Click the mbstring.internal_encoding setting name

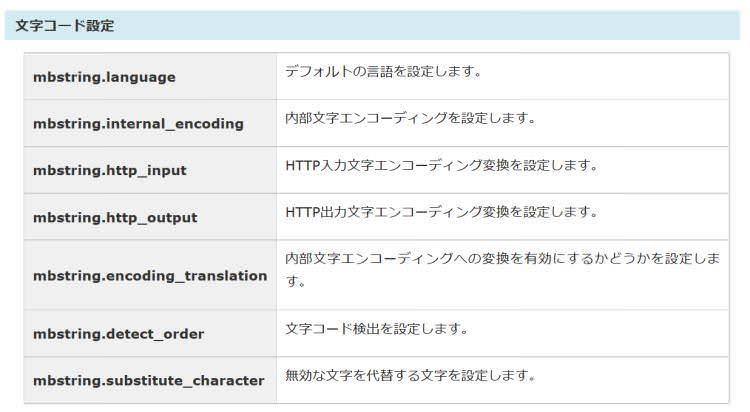click(x=138, y=124)
